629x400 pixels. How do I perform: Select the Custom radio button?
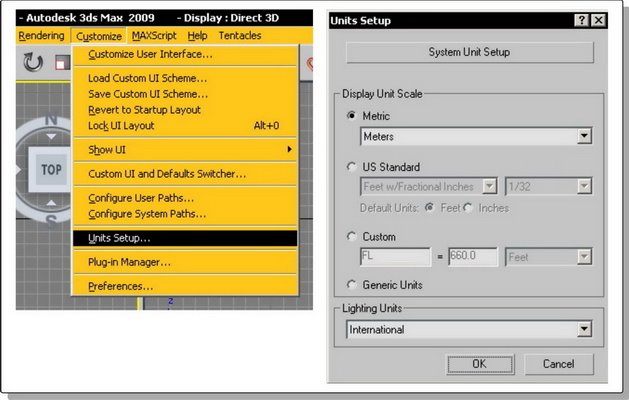coord(351,236)
